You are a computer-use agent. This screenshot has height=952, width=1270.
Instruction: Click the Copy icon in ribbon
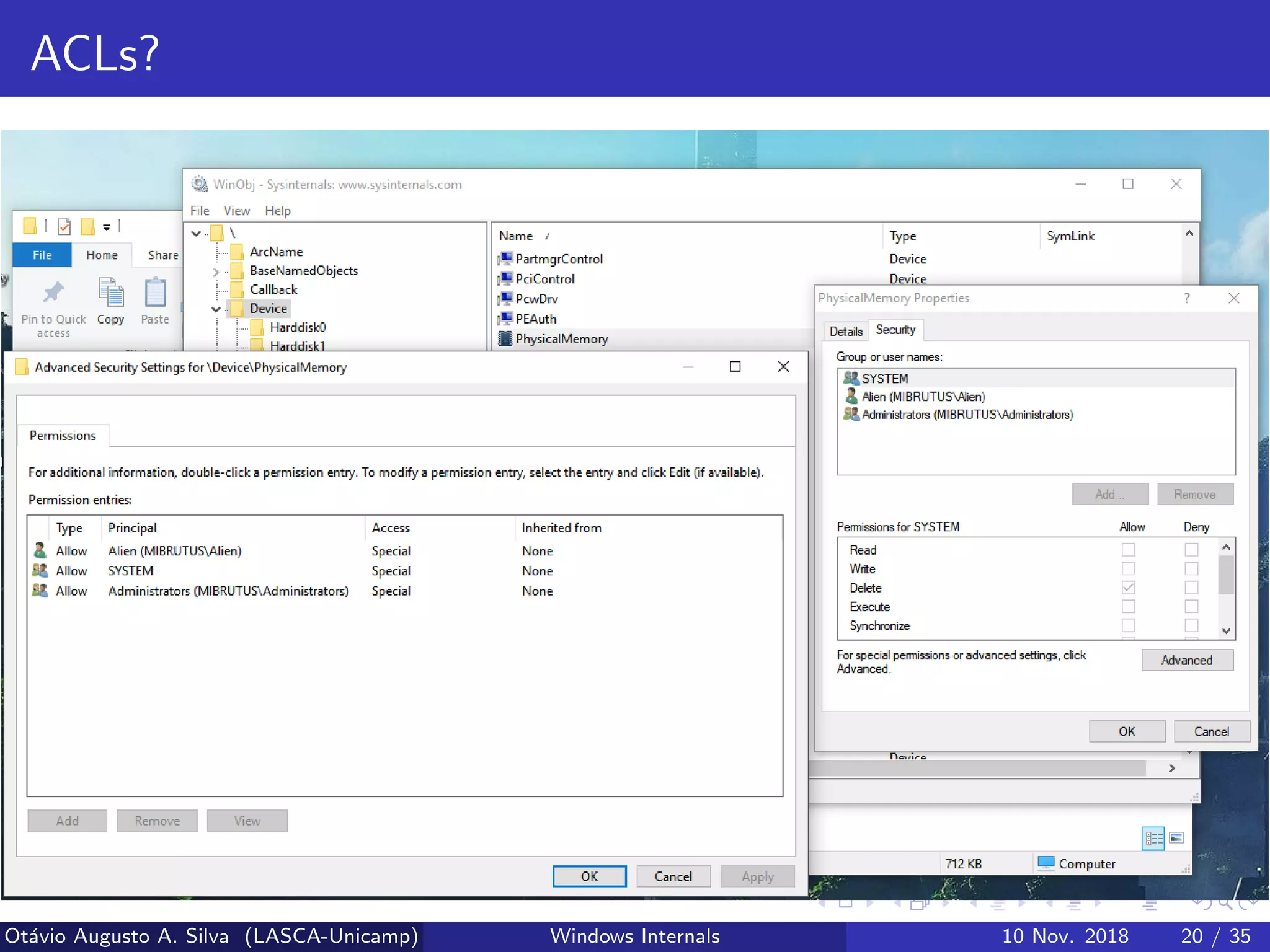tap(111, 292)
